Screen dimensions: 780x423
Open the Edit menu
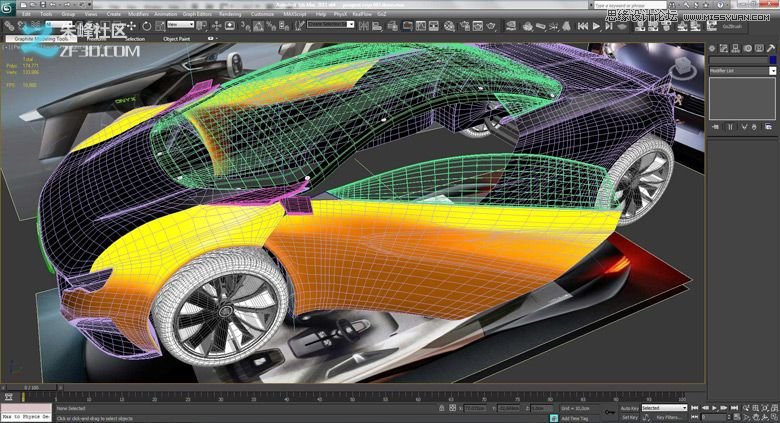click(x=26, y=14)
